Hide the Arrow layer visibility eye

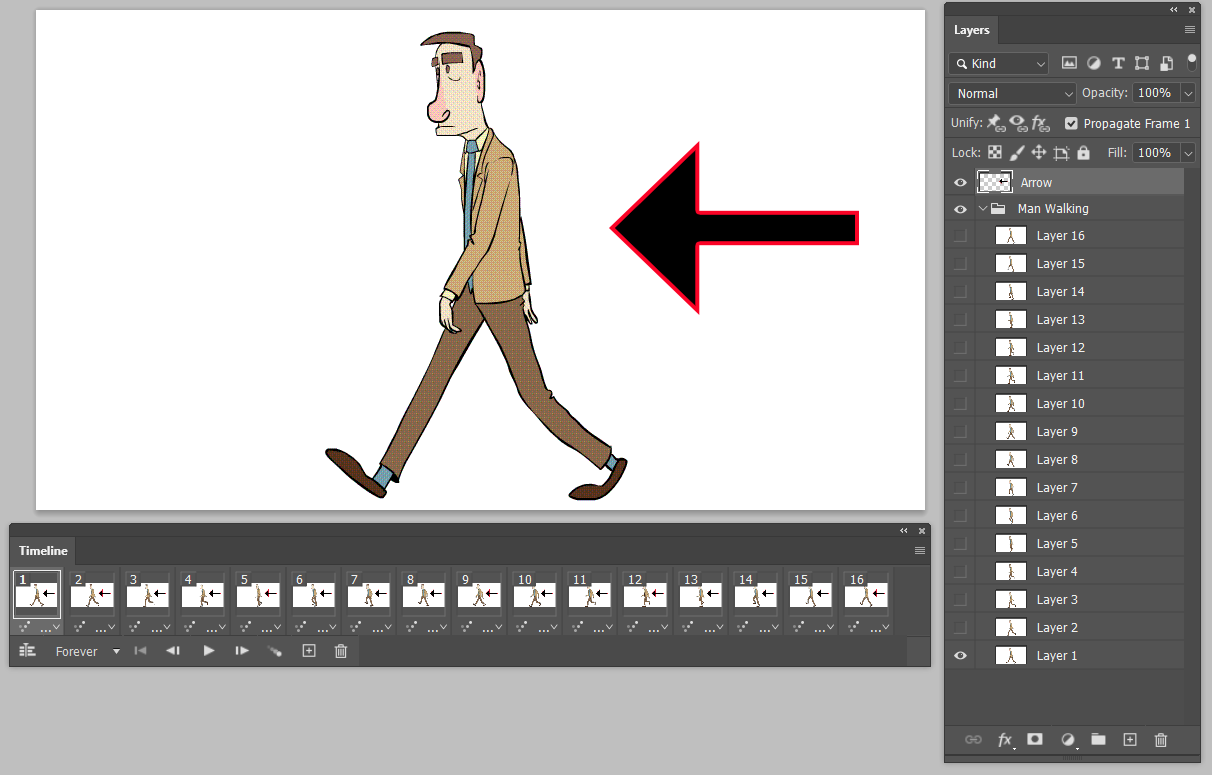pyautogui.click(x=960, y=182)
